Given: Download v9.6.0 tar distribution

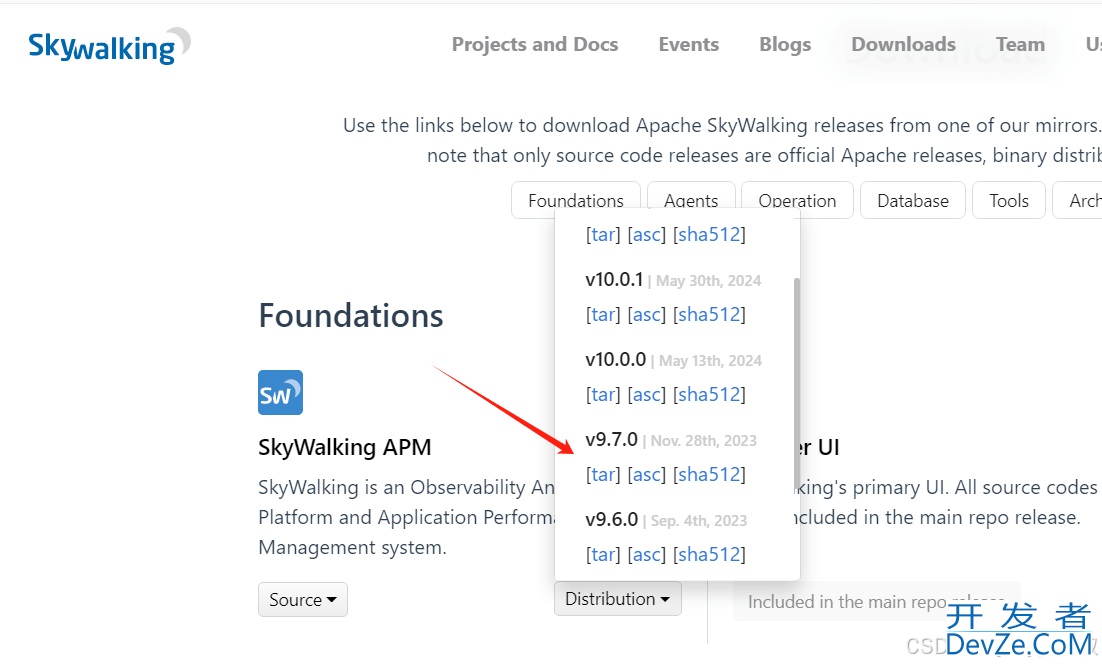Looking at the screenshot, I should coord(603,554).
